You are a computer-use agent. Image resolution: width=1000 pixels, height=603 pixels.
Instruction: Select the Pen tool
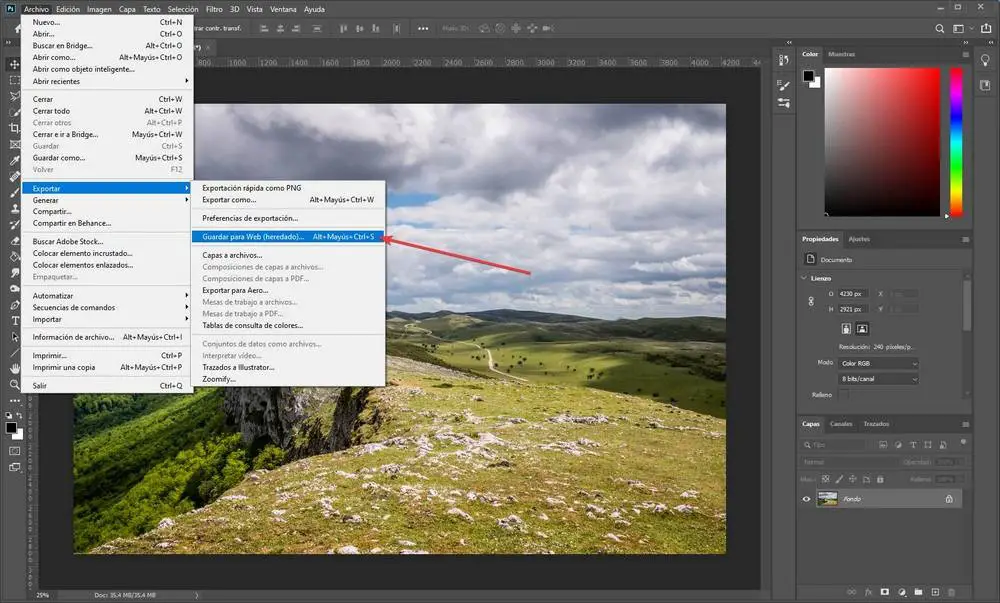[x=14, y=305]
